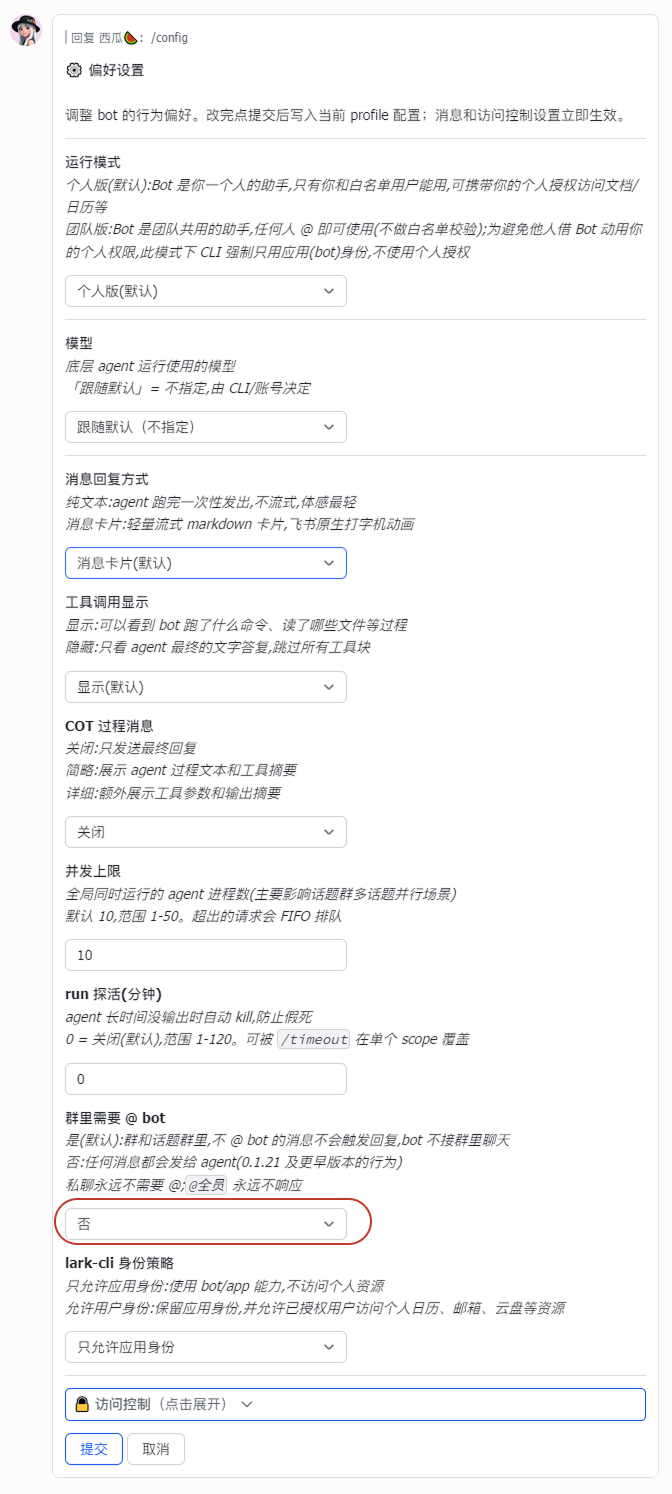
Task: Open the 运行模式 dropdown showing 个人版(默认)
Action: tap(206, 291)
